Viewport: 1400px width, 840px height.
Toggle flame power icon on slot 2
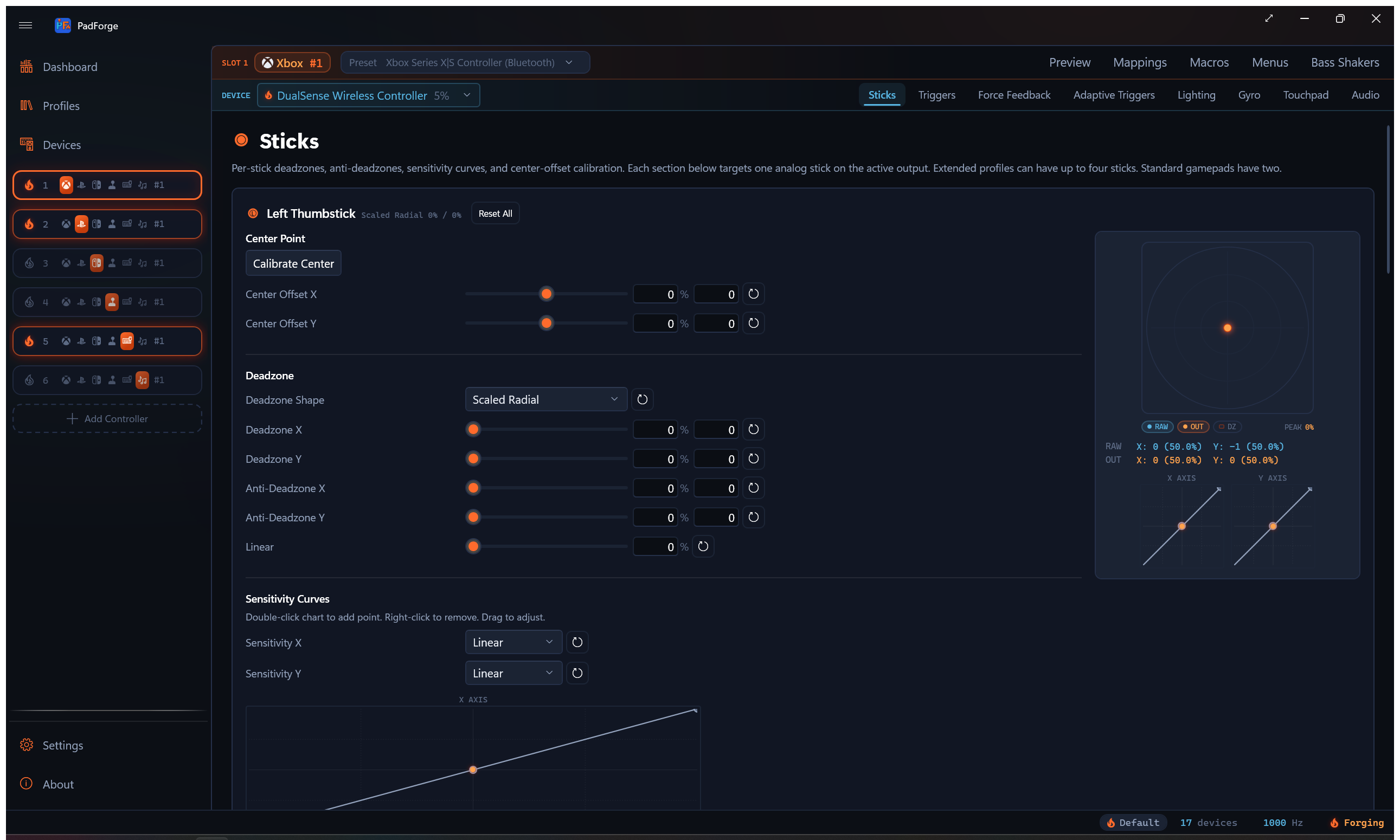coord(29,224)
